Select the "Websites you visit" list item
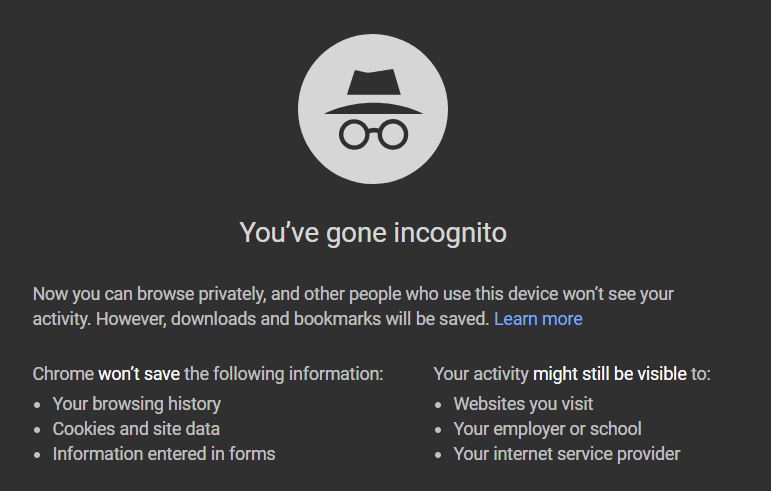Viewport: 771px width, 491px height. click(x=523, y=404)
